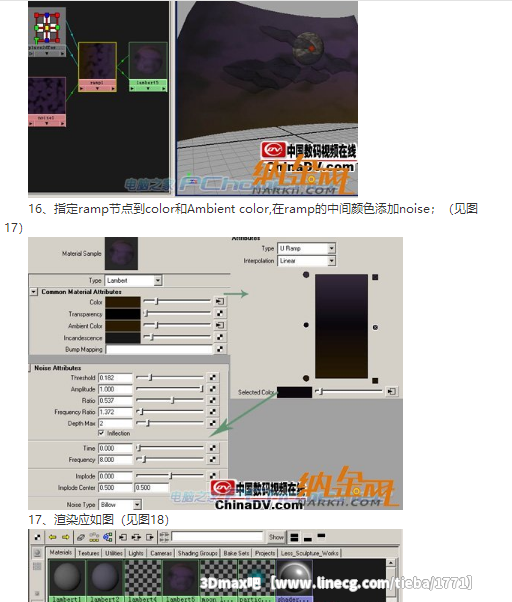Open the Projects tab
This screenshot has width=512, height=602.
pos(265,553)
